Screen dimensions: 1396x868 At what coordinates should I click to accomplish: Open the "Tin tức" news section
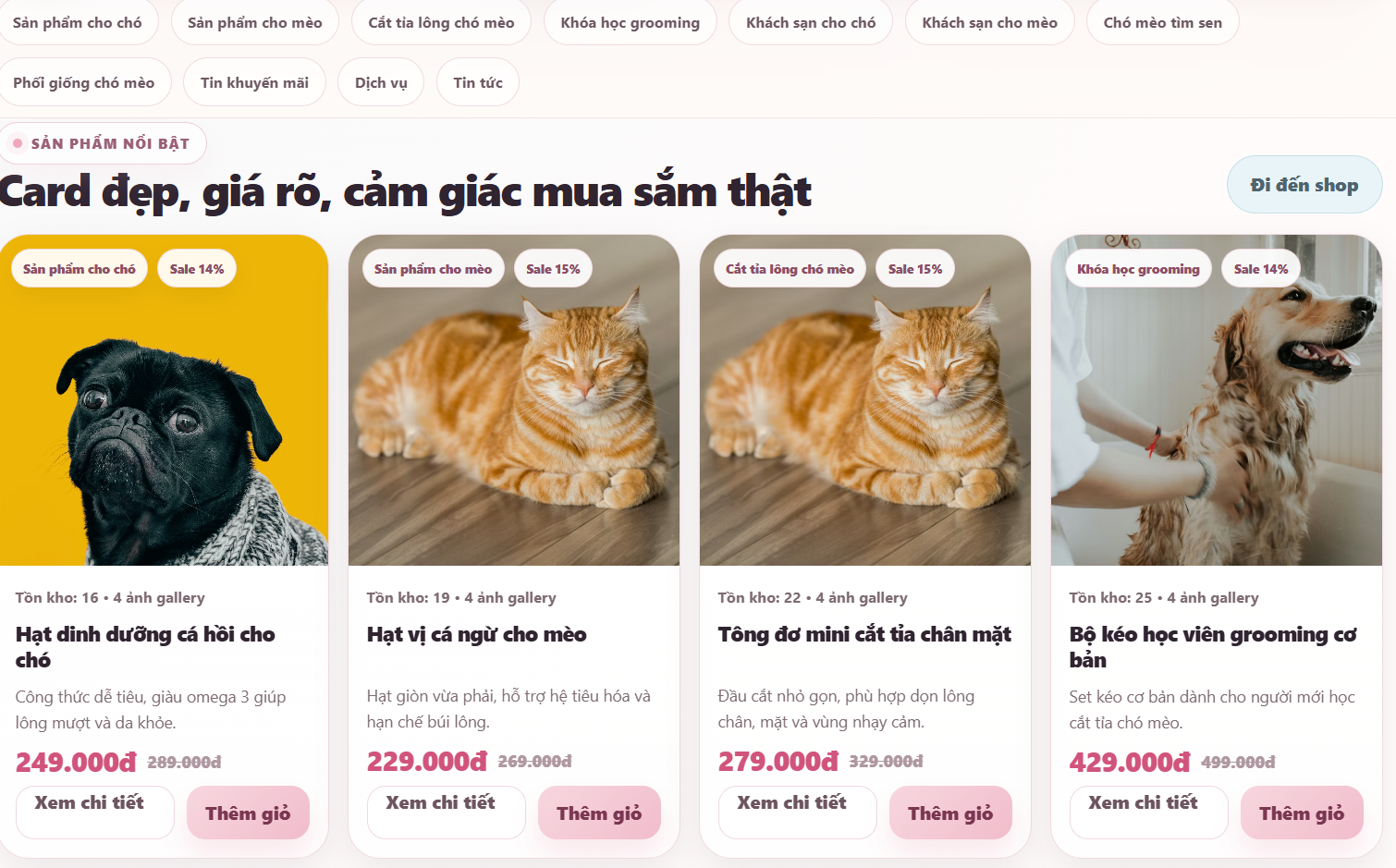(x=477, y=81)
